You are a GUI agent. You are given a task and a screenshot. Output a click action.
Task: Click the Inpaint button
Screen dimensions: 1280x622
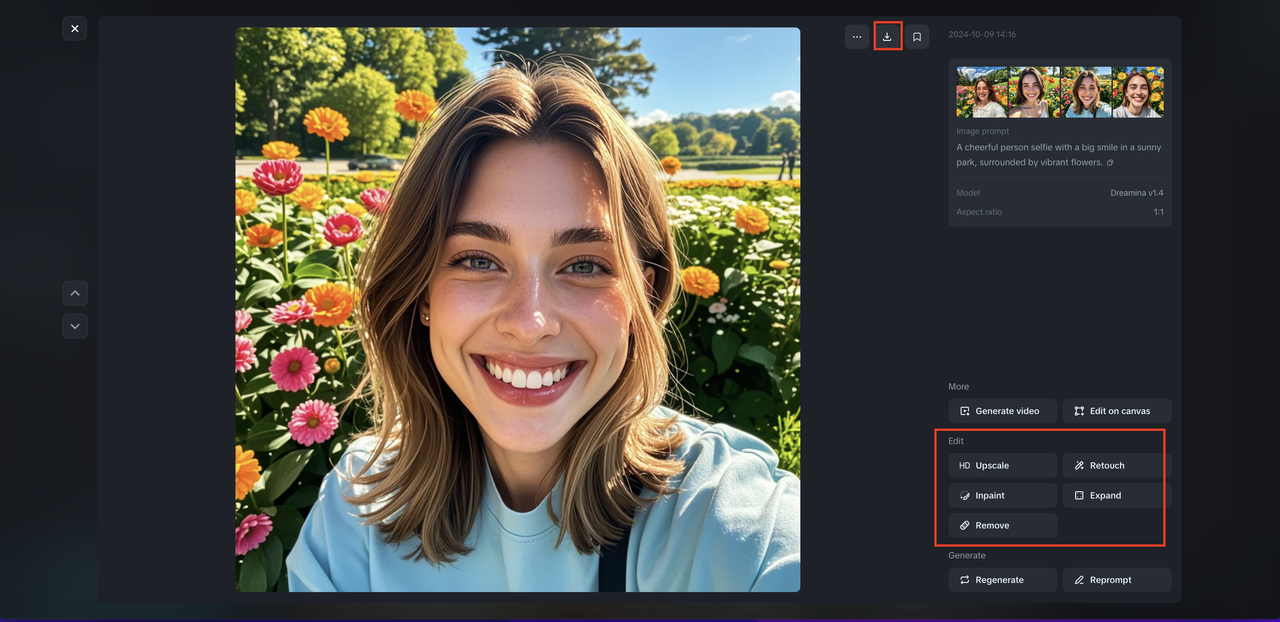tap(1003, 495)
